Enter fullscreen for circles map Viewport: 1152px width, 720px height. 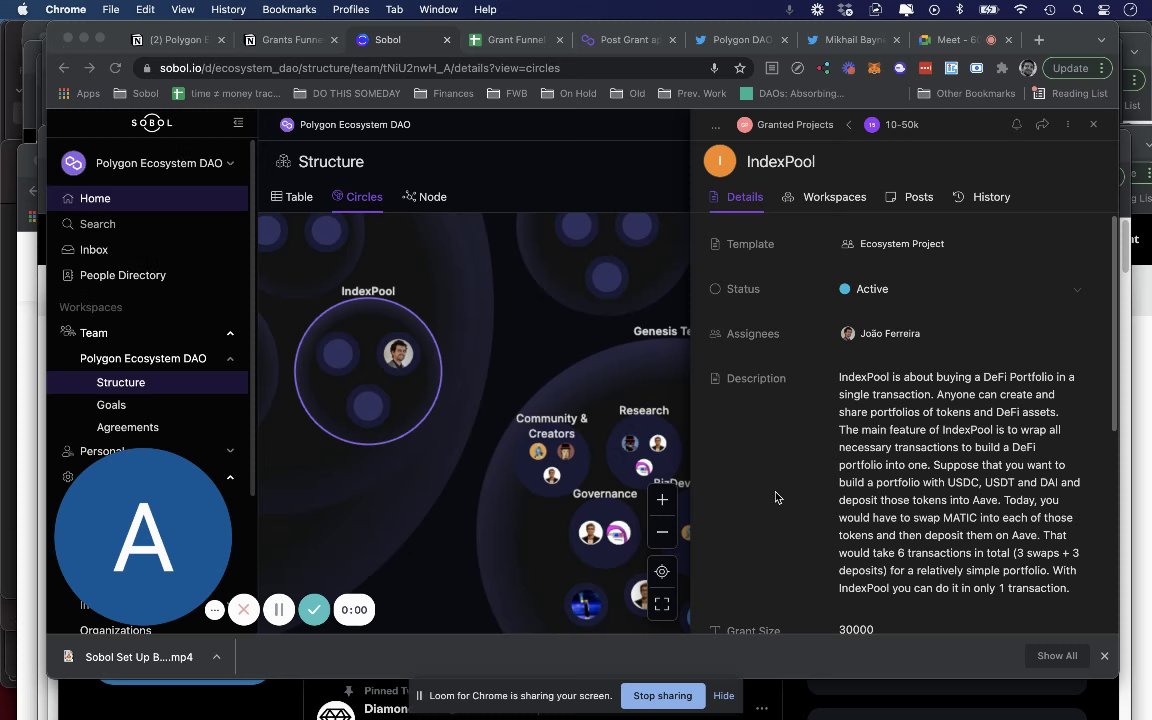[662, 604]
